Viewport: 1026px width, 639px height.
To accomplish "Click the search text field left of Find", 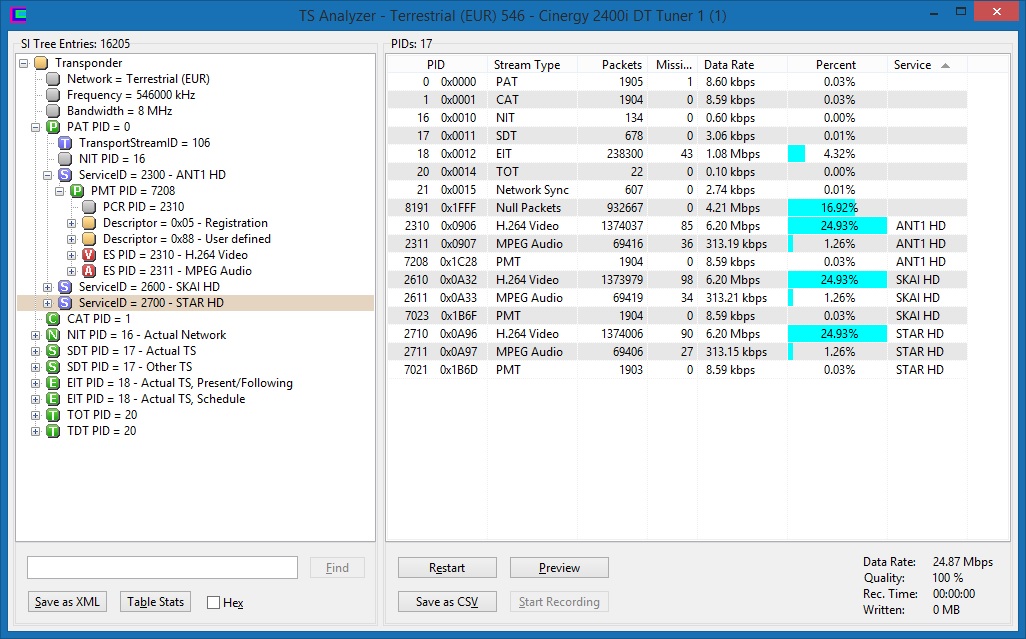I will [x=162, y=568].
